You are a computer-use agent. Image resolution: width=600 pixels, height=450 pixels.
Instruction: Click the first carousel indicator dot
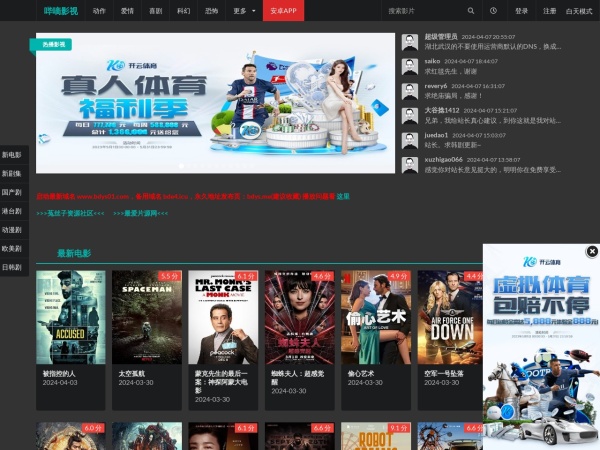(181, 166)
